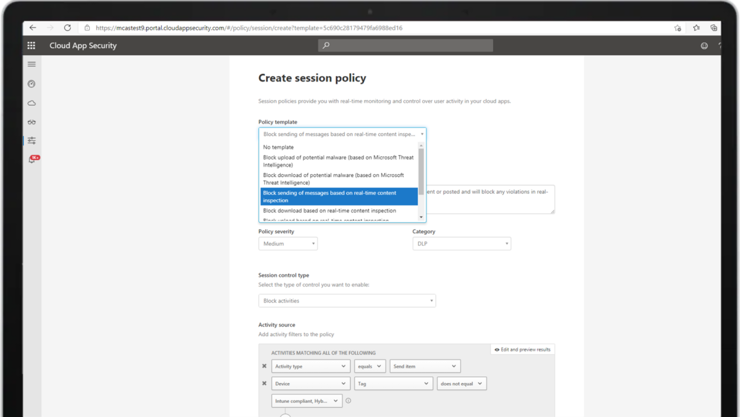The image size is (740, 417).
Task: Click the 'Create session policy' heading
Action: tap(312, 78)
